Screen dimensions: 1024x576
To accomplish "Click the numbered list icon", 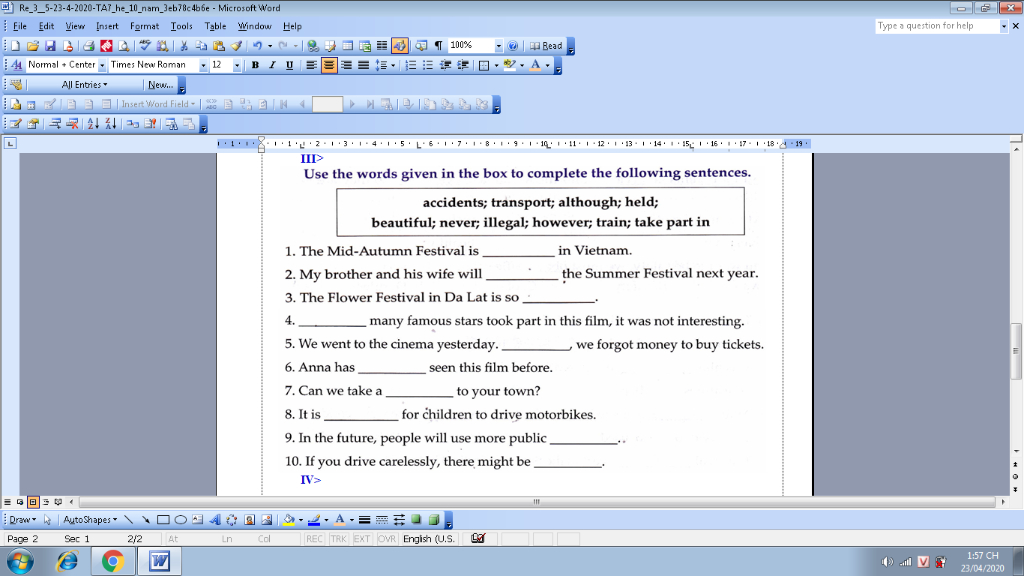I will (410, 65).
